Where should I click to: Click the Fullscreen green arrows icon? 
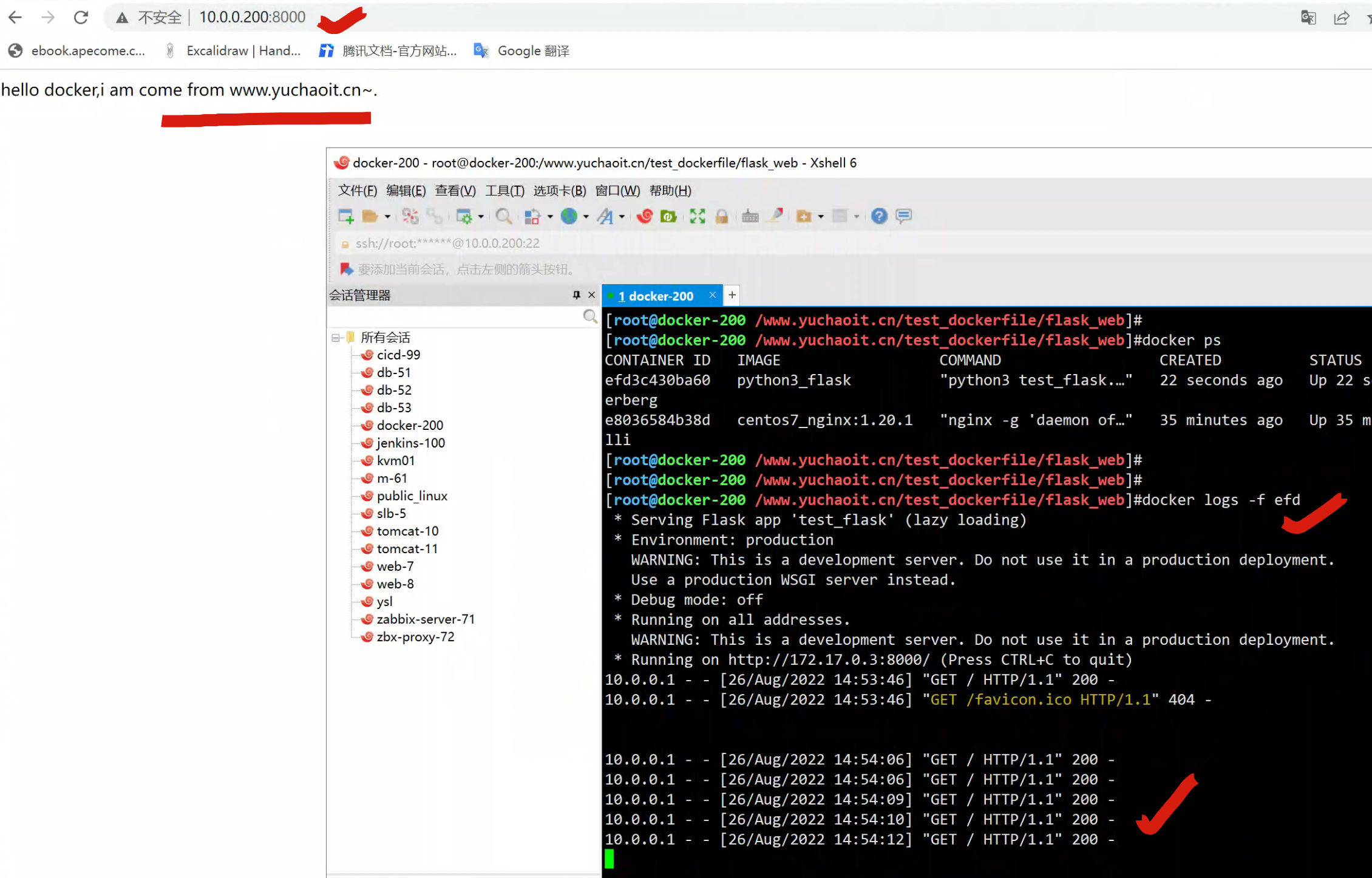(x=697, y=216)
